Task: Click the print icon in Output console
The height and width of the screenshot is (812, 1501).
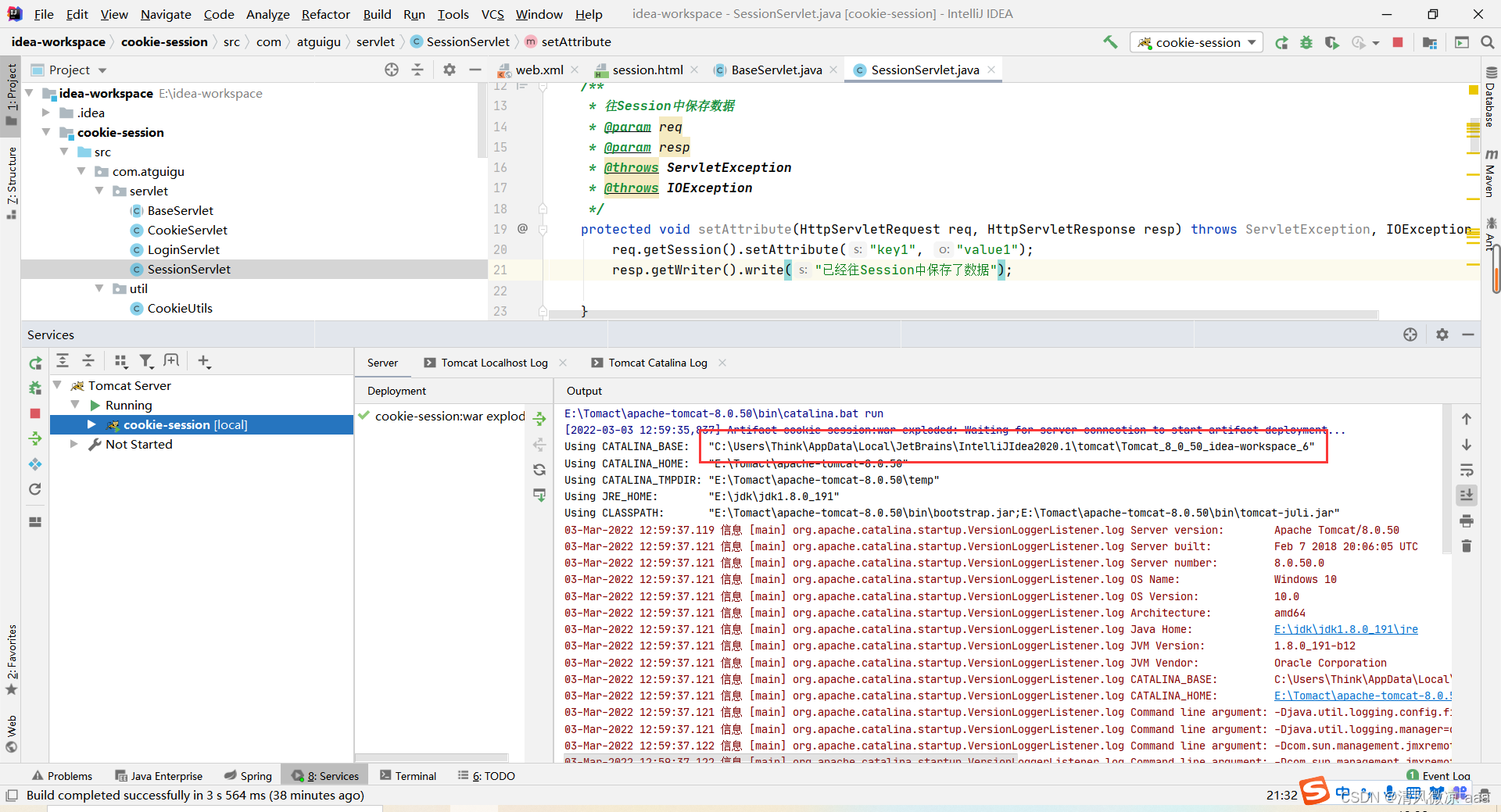Action: pyautogui.click(x=1467, y=520)
